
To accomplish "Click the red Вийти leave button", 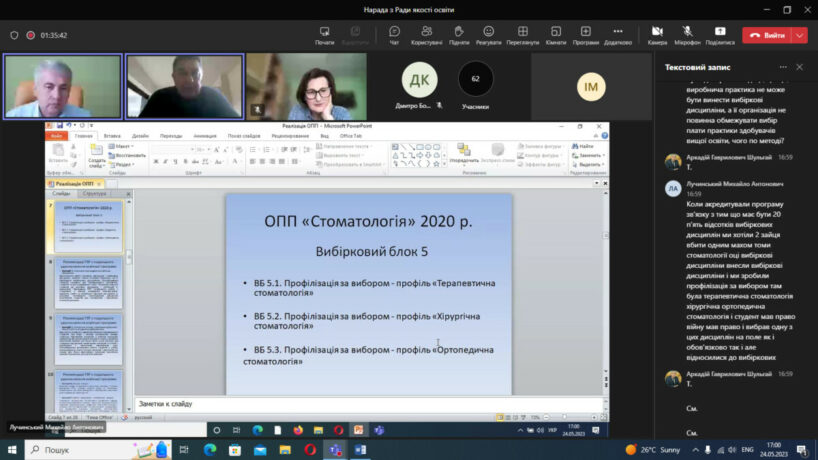I will tap(766, 35).
